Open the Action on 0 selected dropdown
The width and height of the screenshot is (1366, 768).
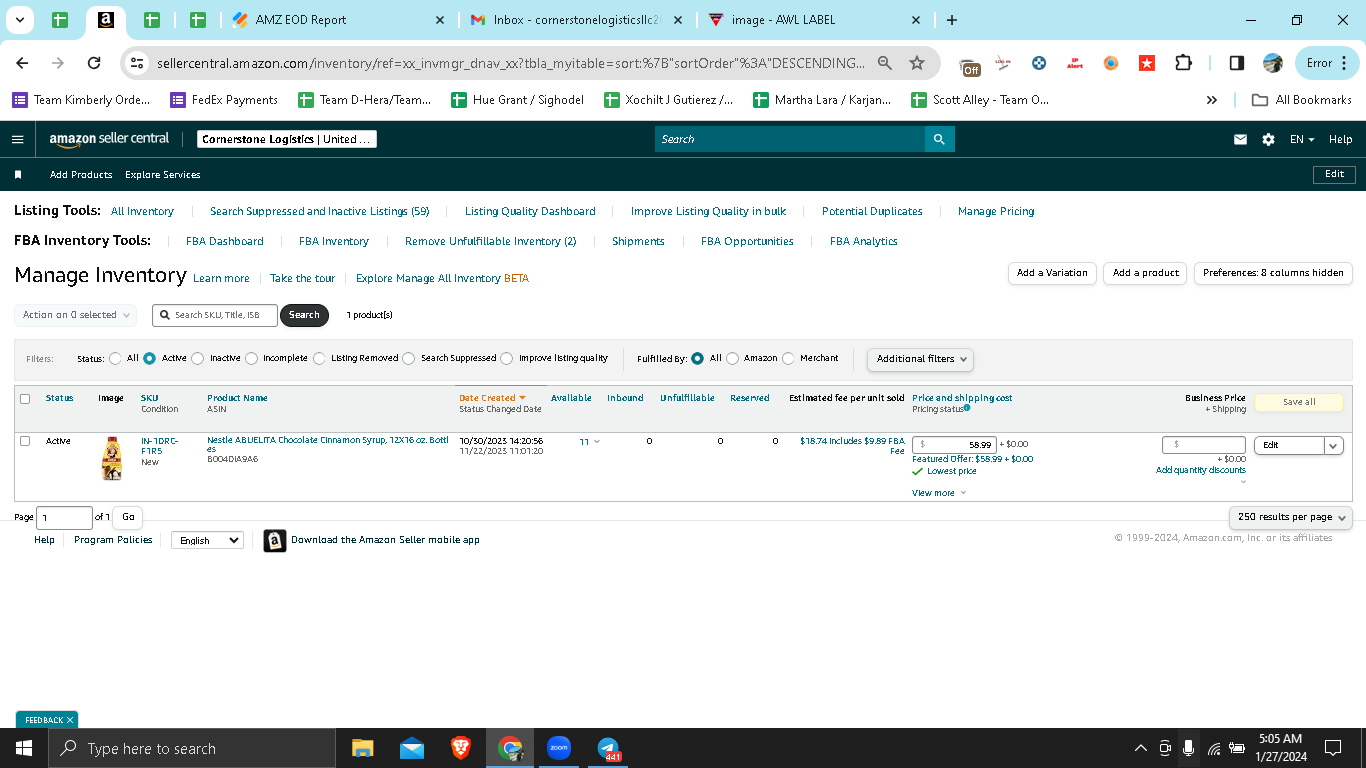coord(75,315)
